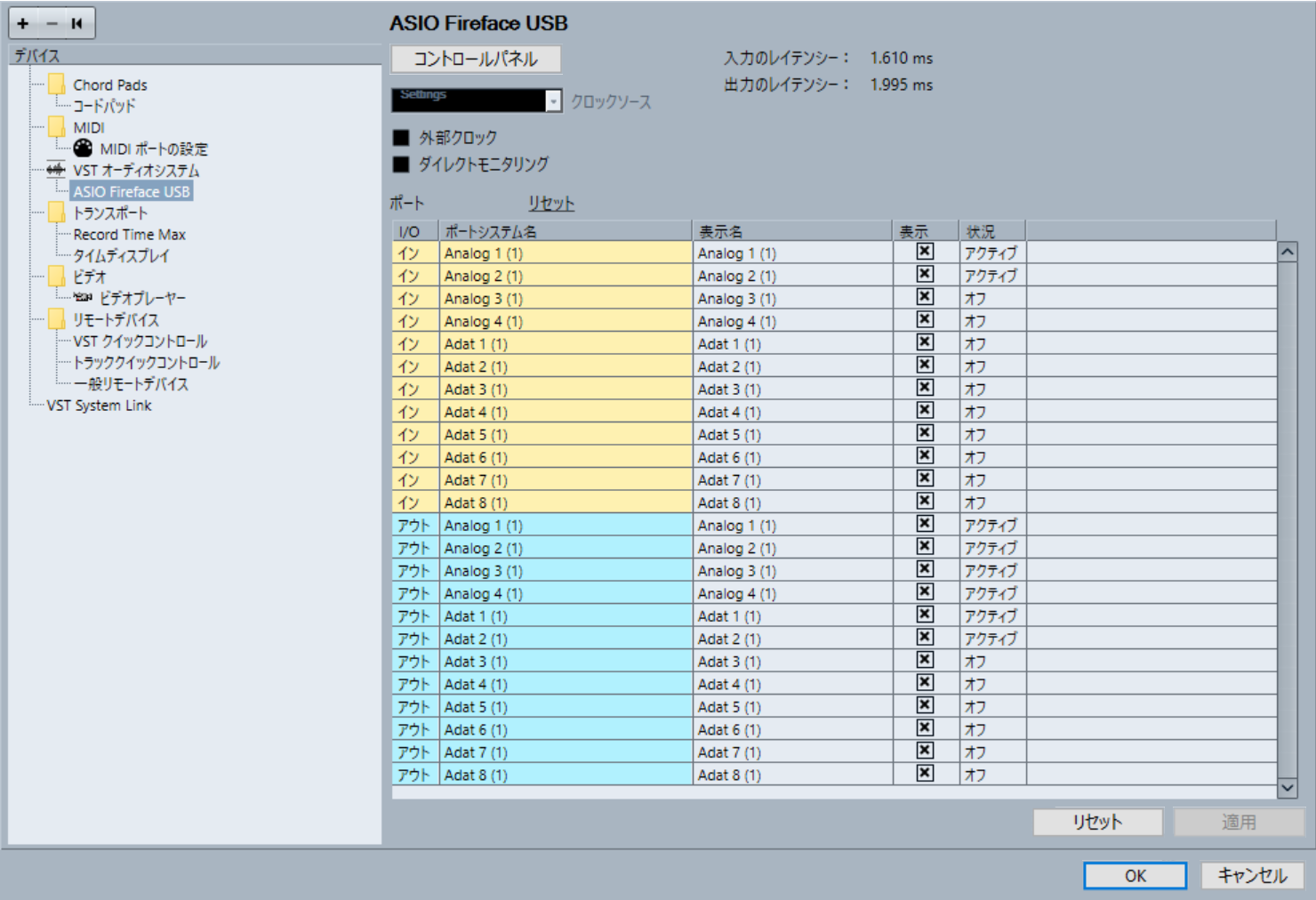Click アクティブ status of input Analog 2 (1)
This screenshot has width=1316, height=900.
click(x=992, y=276)
